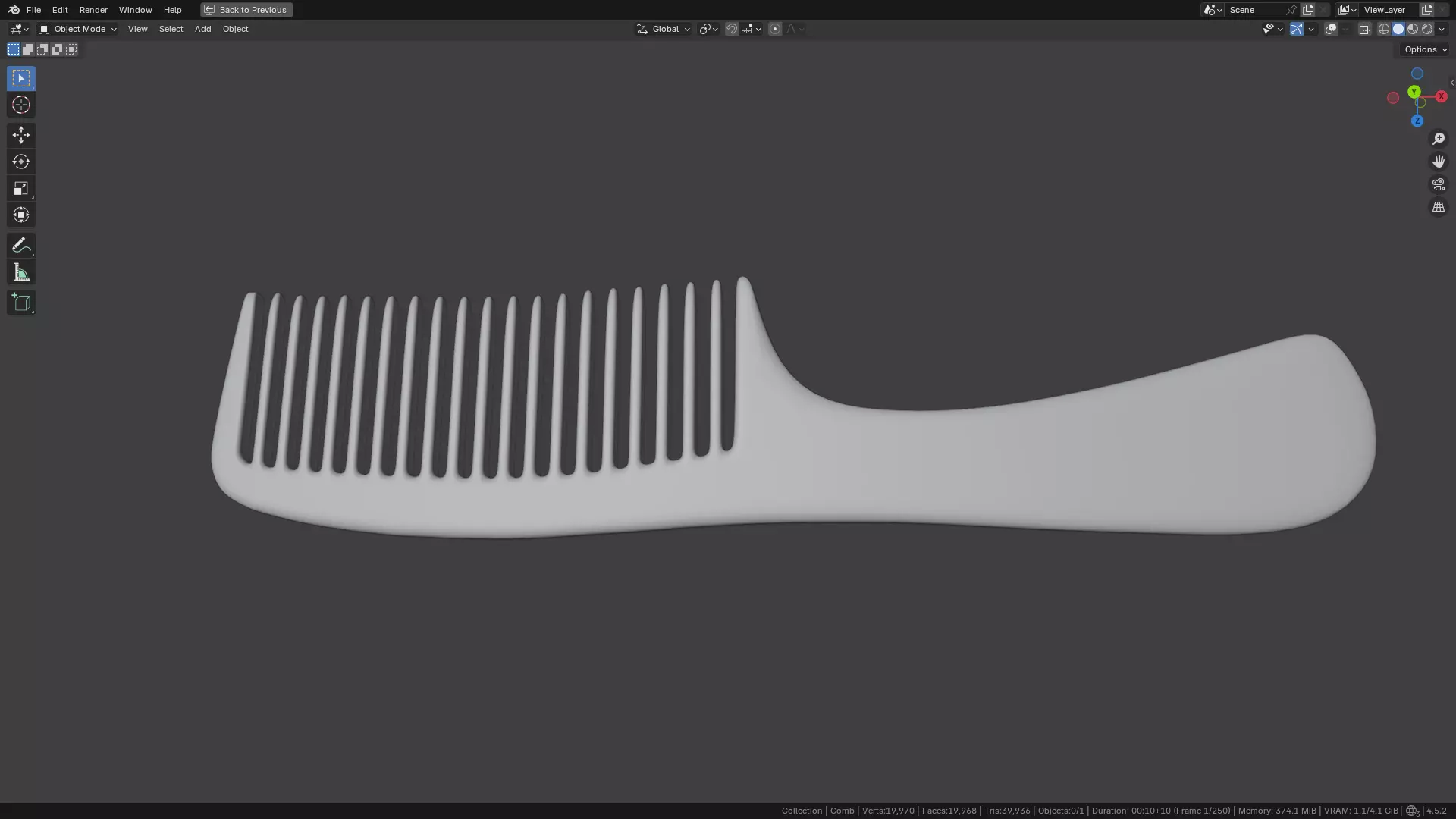Open the snapping options dropdown
Screen dimensions: 1456x819
pyautogui.click(x=752, y=29)
